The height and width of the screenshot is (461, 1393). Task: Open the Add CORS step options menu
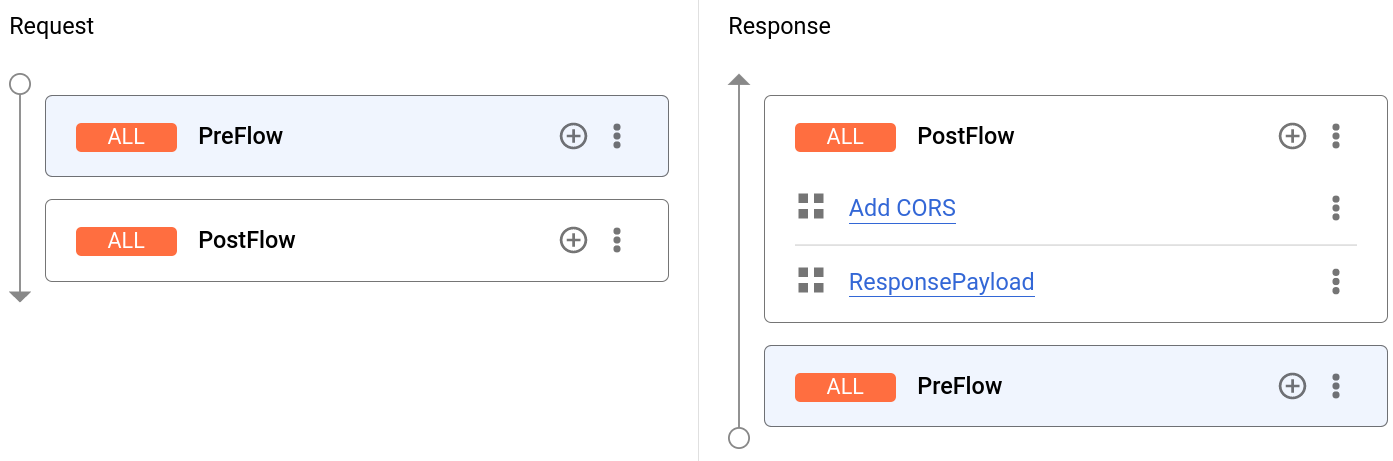pos(1336,208)
